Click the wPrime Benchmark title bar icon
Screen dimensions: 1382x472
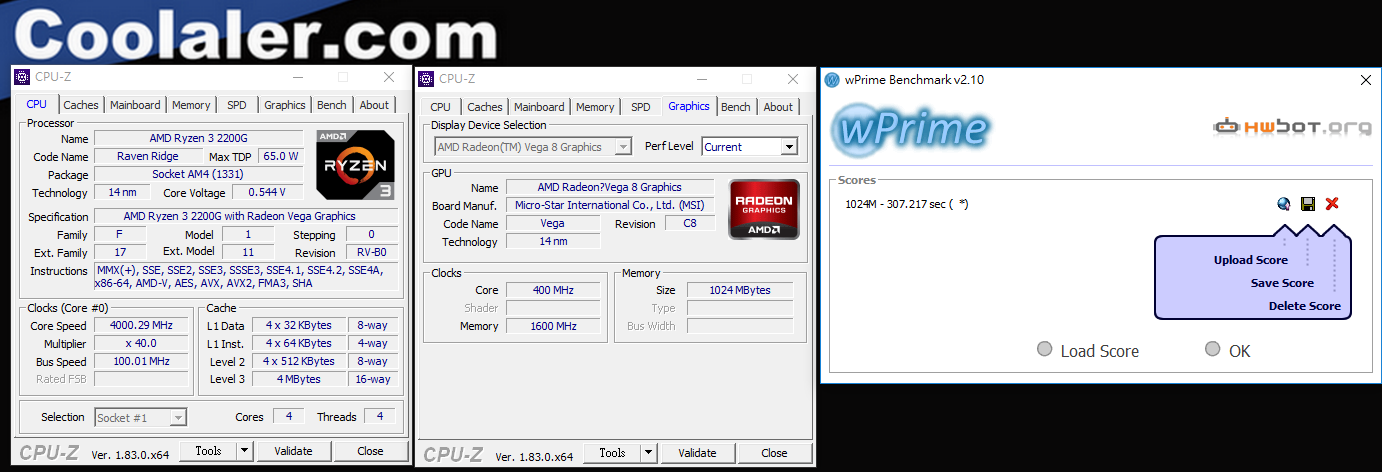[x=832, y=80]
